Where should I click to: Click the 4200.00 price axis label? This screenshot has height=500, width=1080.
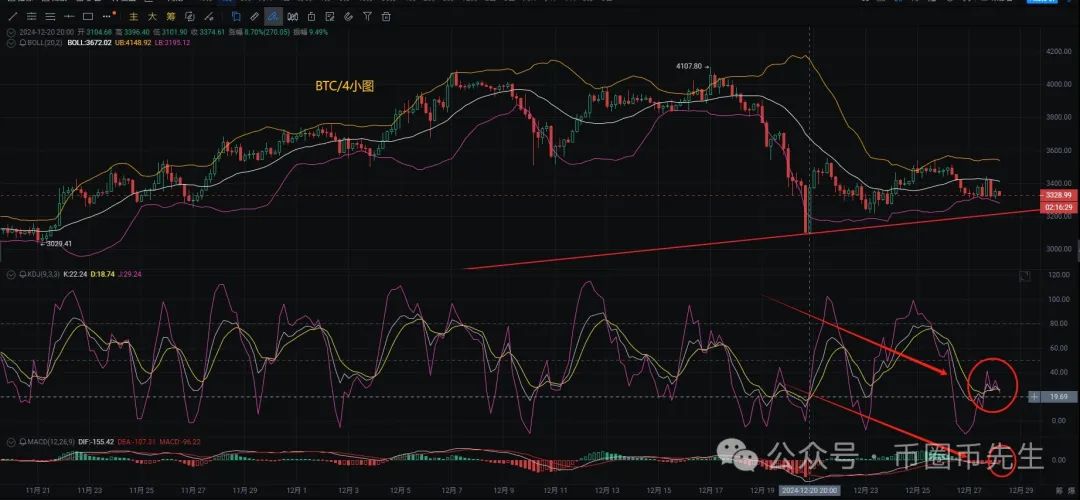coord(1059,51)
